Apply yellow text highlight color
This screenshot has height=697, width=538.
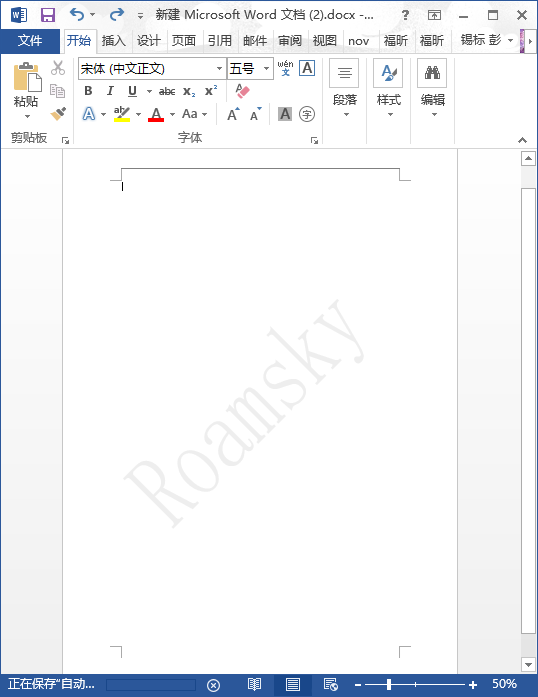[121, 114]
